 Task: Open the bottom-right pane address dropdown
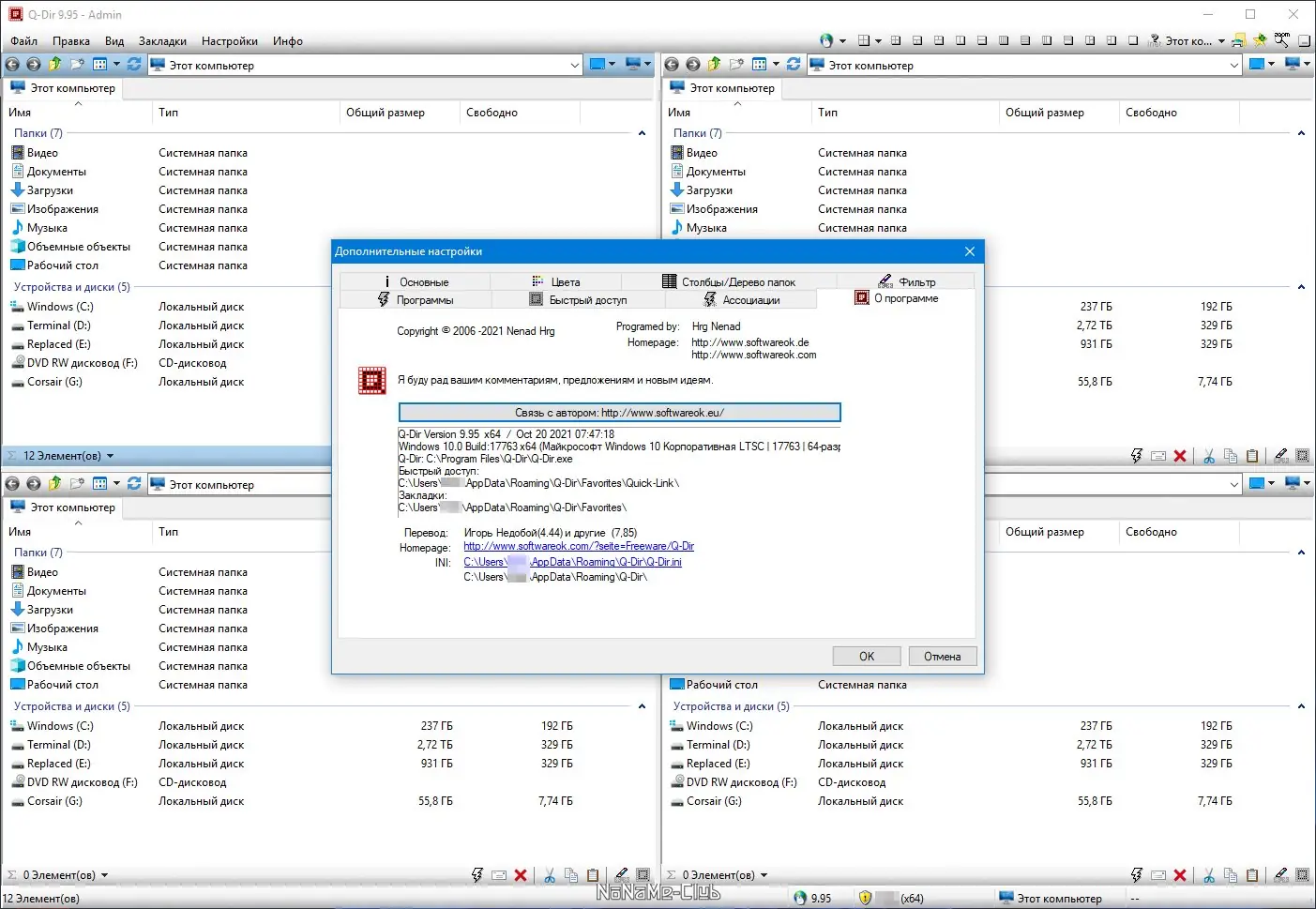point(1234,484)
